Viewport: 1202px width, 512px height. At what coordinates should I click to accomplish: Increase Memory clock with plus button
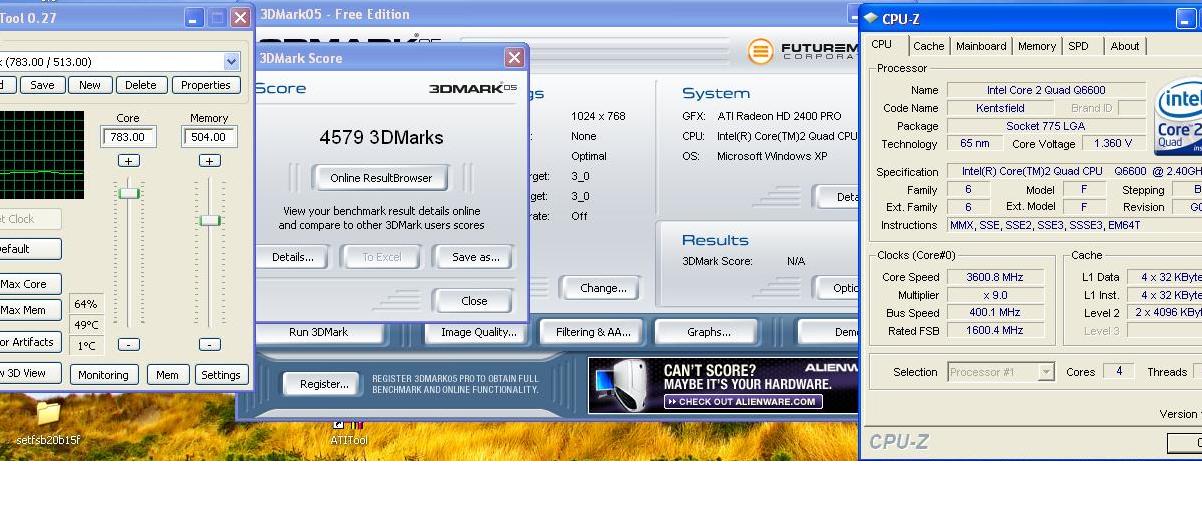(x=209, y=161)
